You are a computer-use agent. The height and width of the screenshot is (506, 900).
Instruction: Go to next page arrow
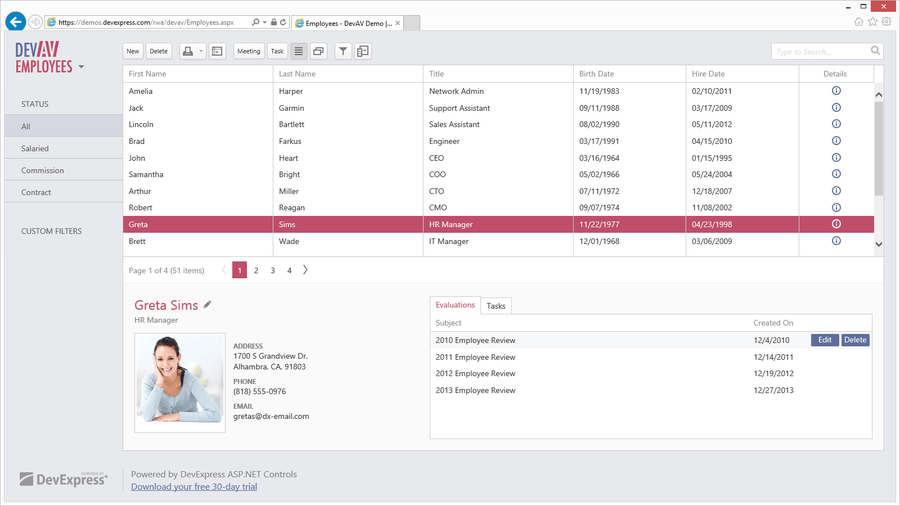(x=305, y=270)
